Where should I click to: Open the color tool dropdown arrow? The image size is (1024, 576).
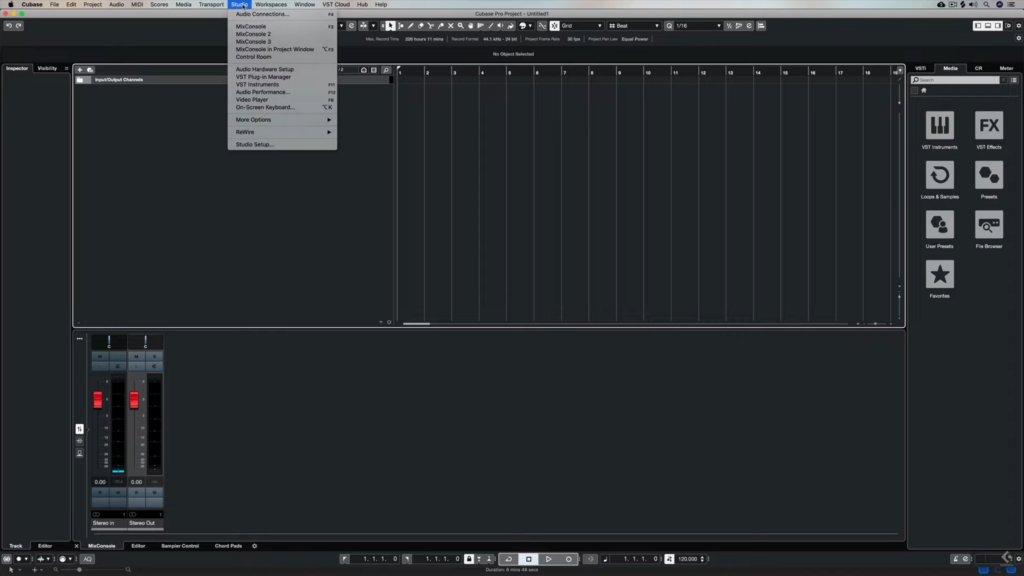point(530,26)
